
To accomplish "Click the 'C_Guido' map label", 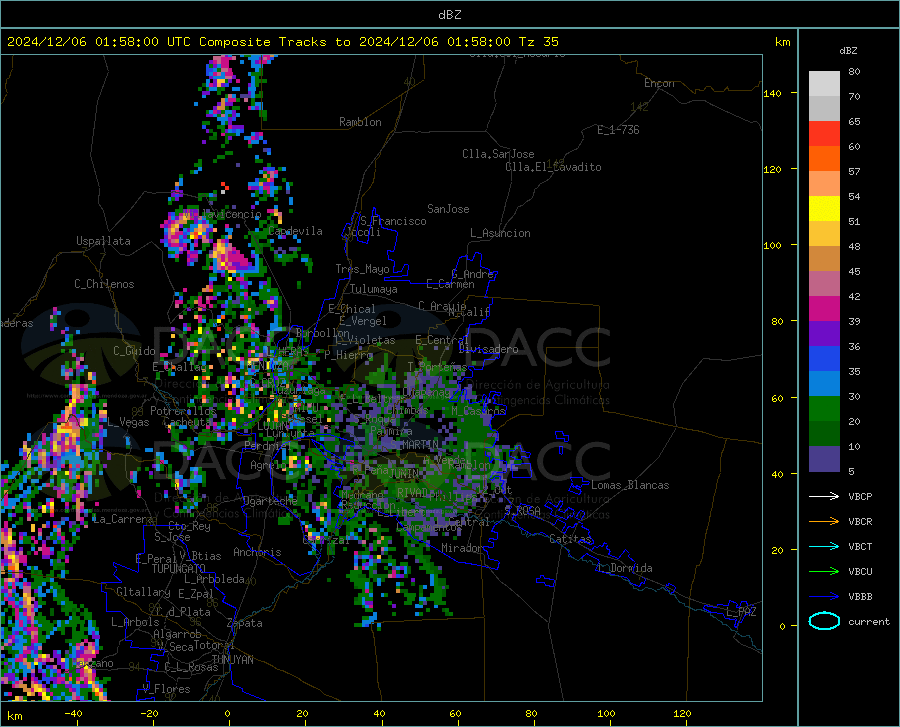I will point(134,351).
